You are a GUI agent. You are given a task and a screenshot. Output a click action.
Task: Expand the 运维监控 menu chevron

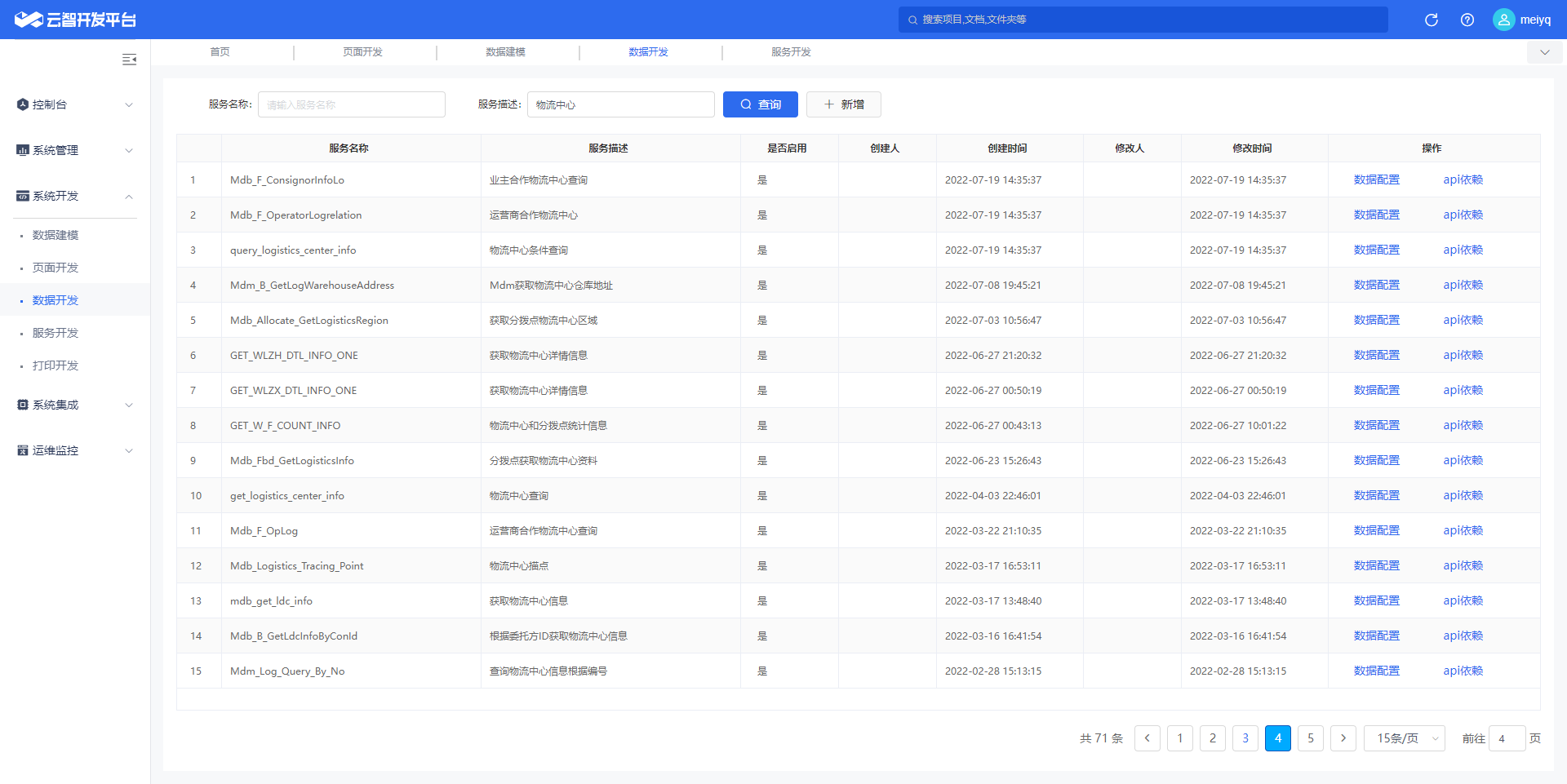(x=128, y=450)
